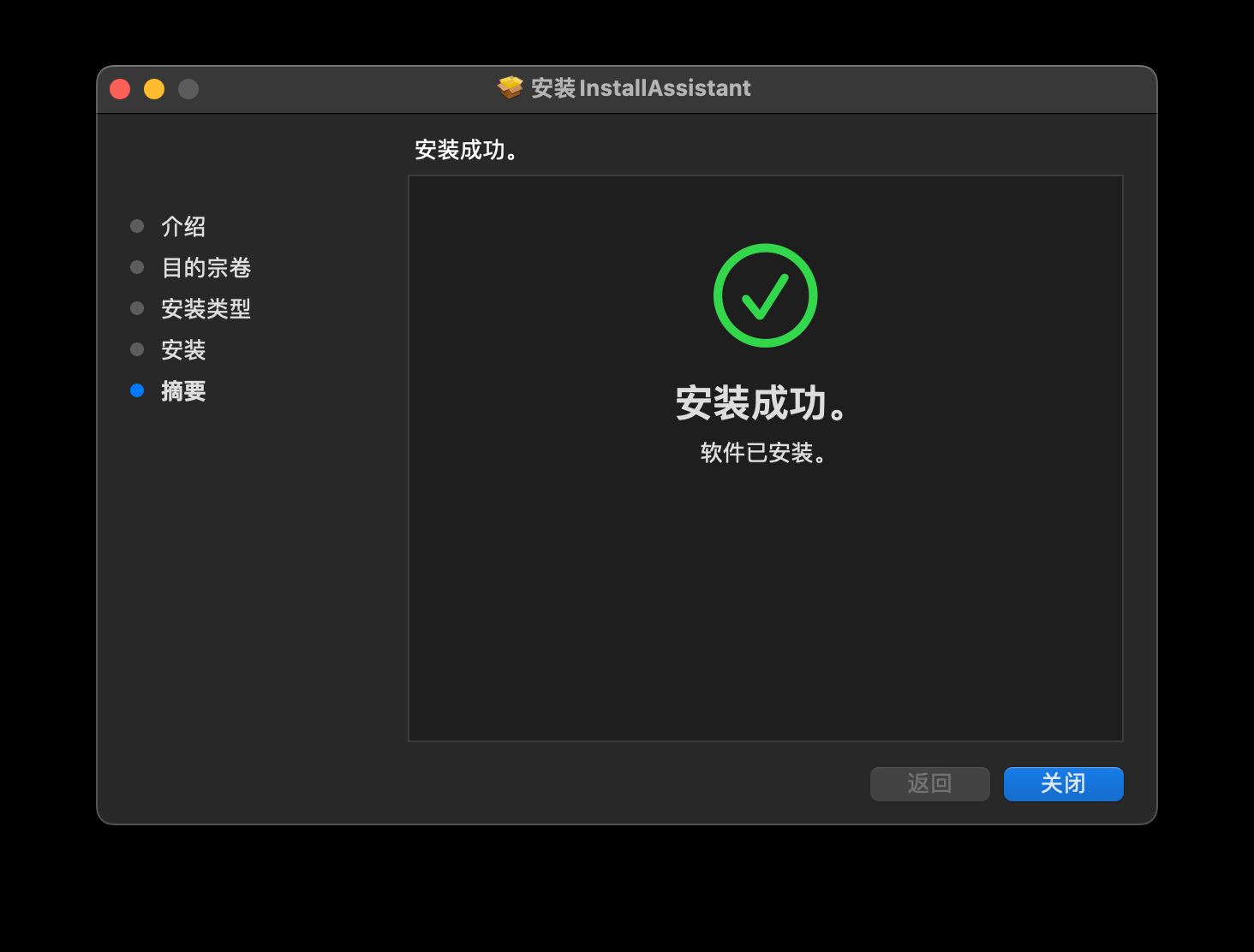This screenshot has width=1254, height=952.
Task: Select the 目的宗卷 step in sidebar
Action: 206,268
